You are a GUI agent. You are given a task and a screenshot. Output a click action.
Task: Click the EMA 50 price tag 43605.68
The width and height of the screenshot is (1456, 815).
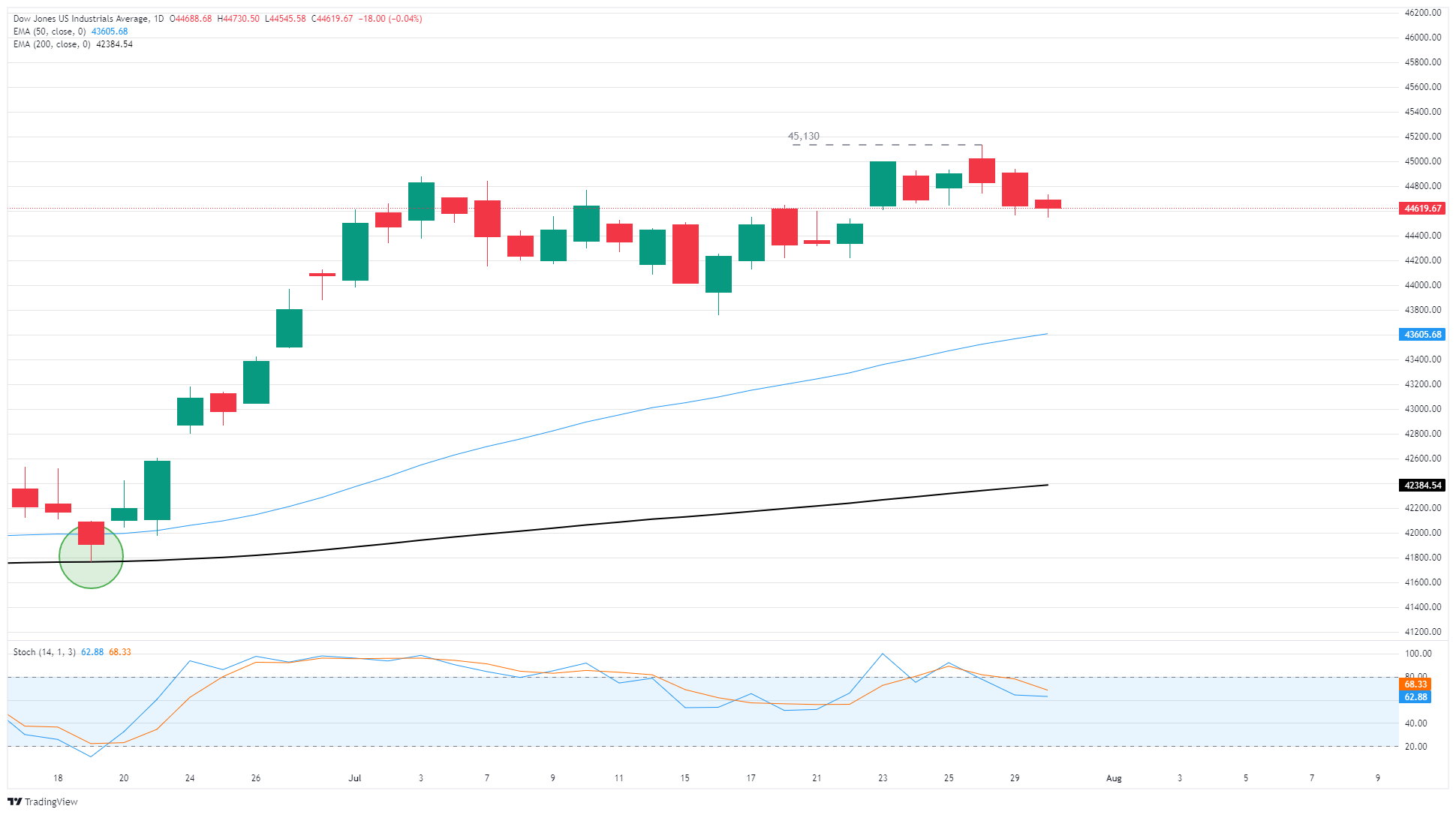coord(1422,335)
